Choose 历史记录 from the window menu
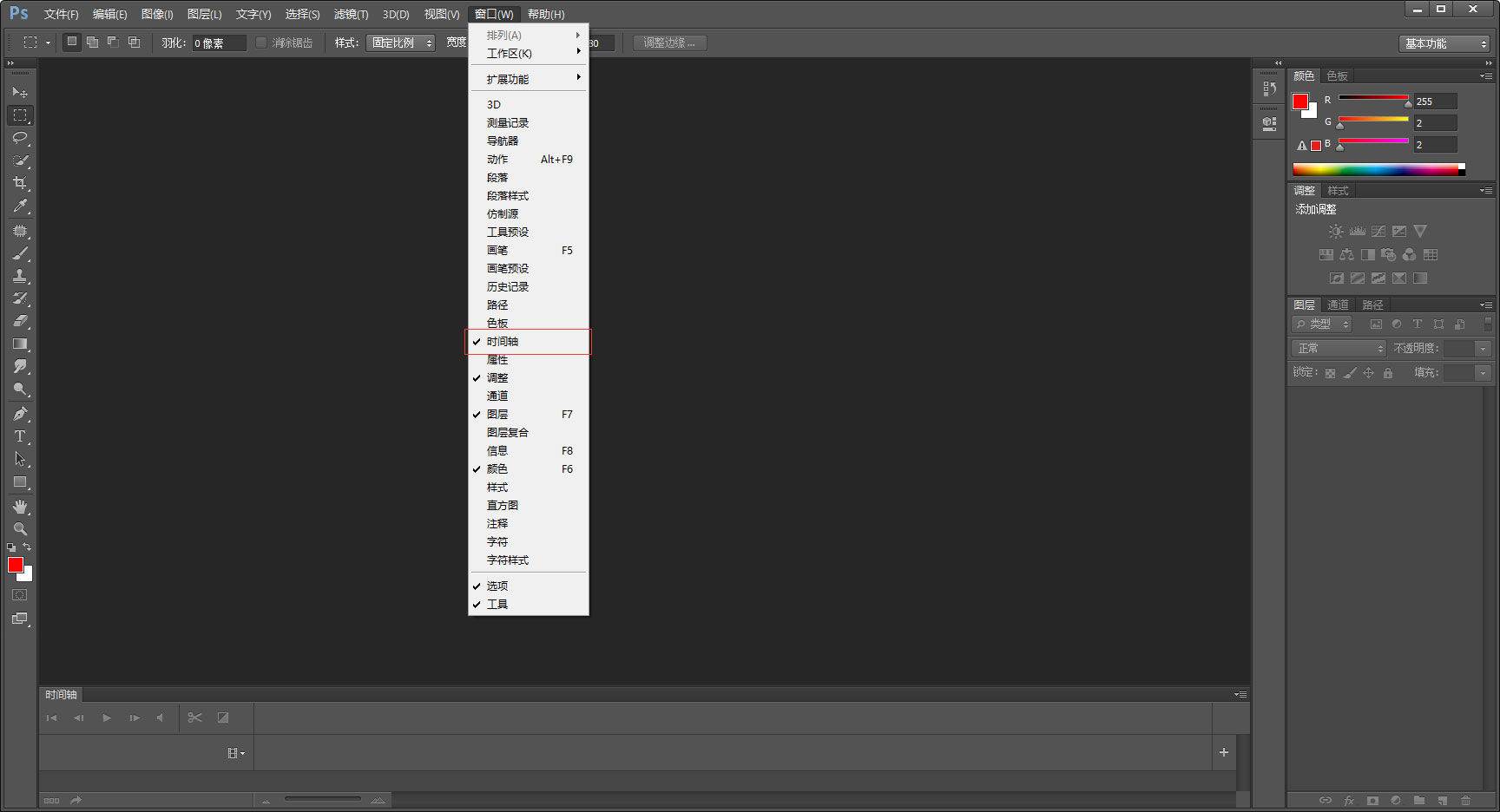This screenshot has height=812, width=1500. click(529, 287)
